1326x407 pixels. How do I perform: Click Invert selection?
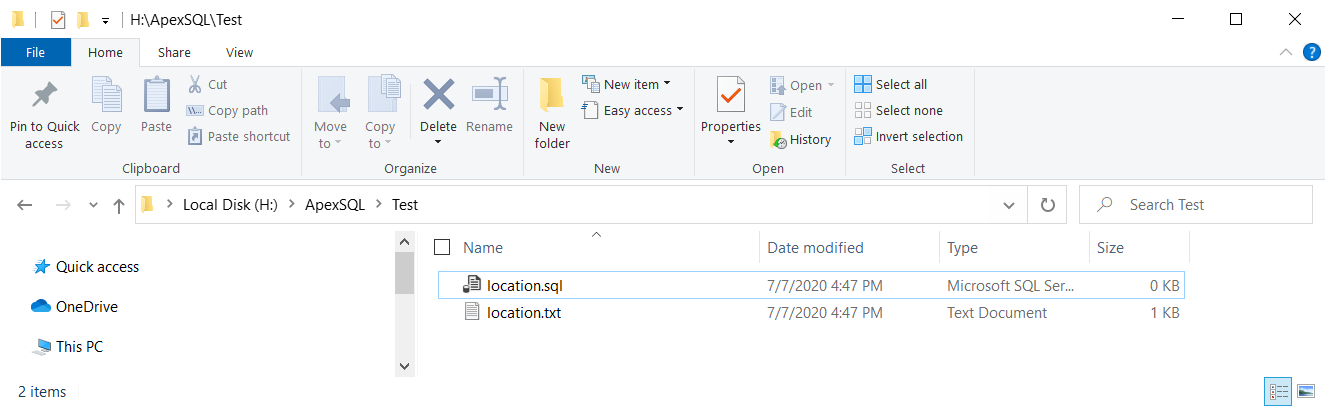[x=909, y=137]
